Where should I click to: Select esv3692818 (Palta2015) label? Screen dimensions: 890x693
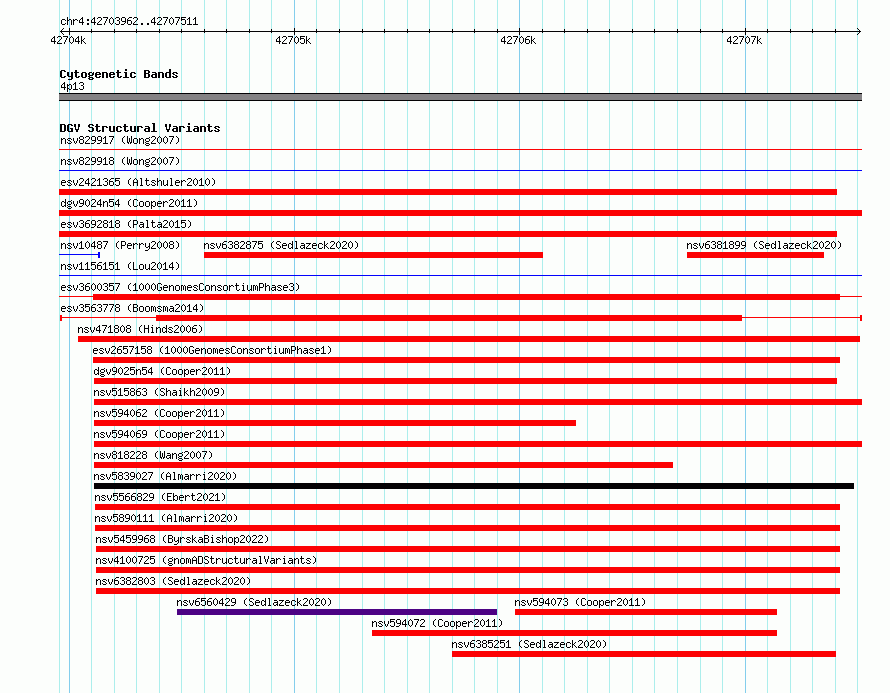[126, 224]
